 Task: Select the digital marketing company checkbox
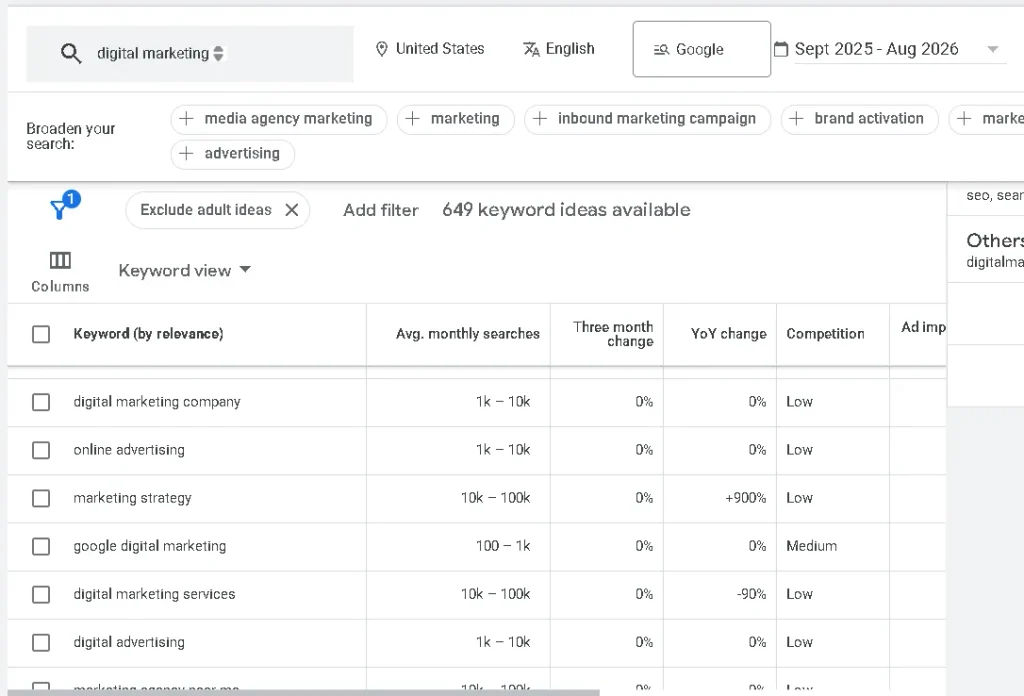pos(41,402)
